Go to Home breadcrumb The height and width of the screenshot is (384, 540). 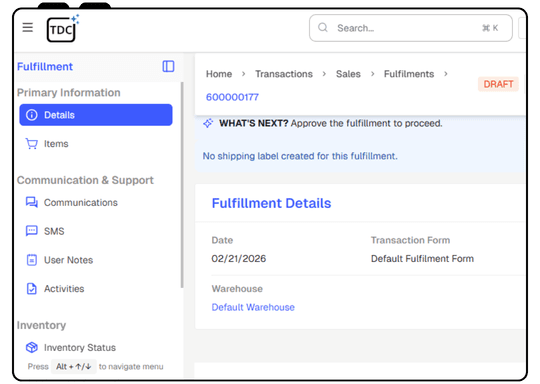coord(219,74)
